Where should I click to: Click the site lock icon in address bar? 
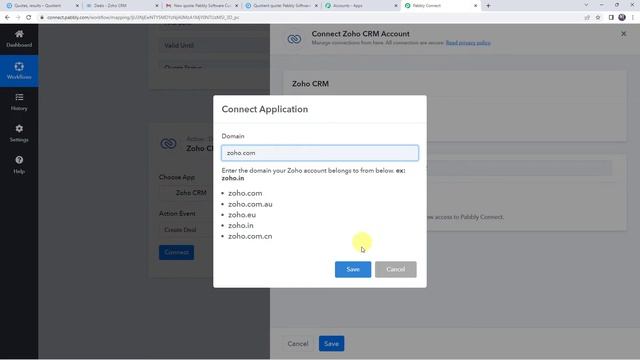pyautogui.click(x=42, y=18)
